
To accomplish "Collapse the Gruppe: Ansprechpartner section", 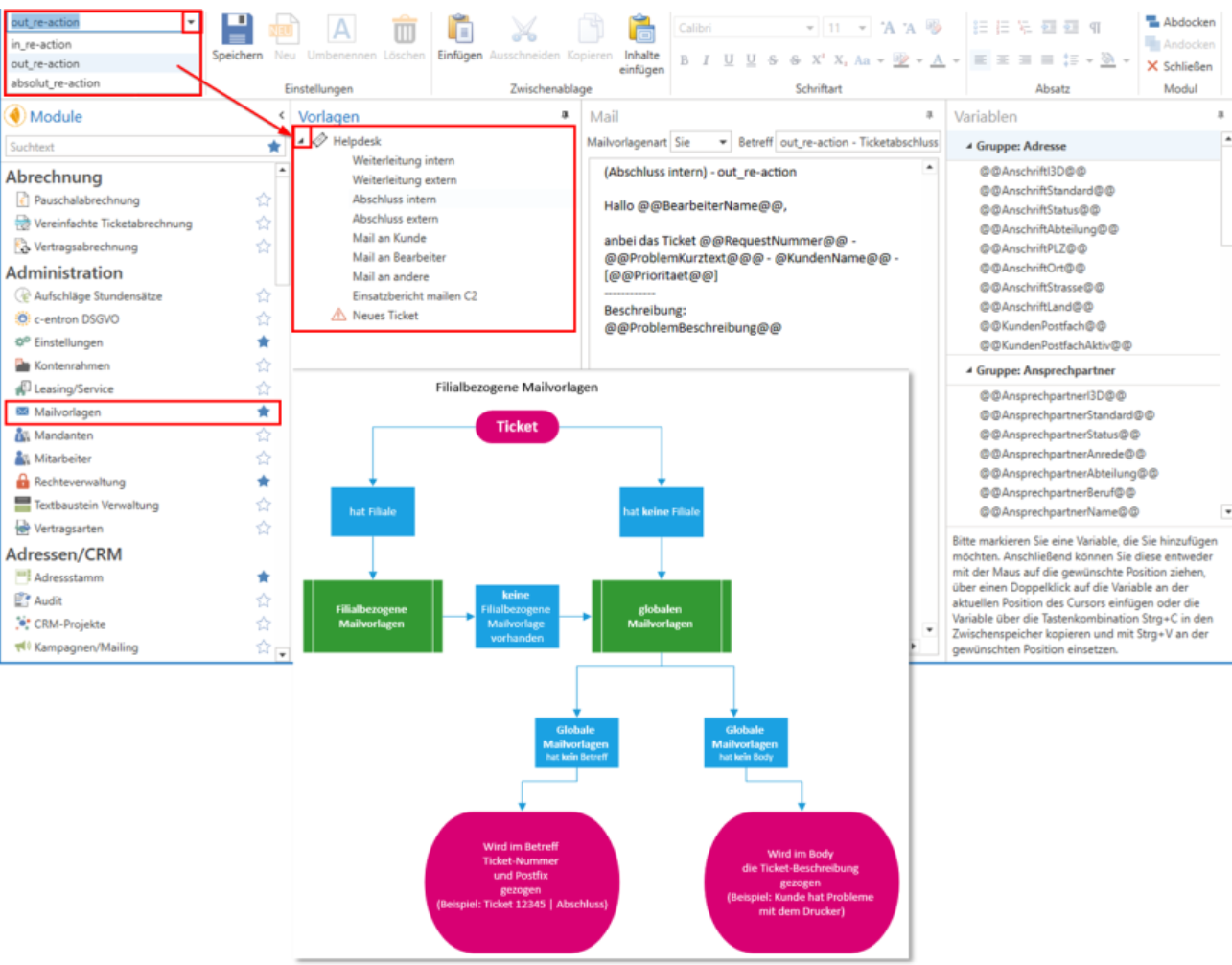I will coord(968,370).
